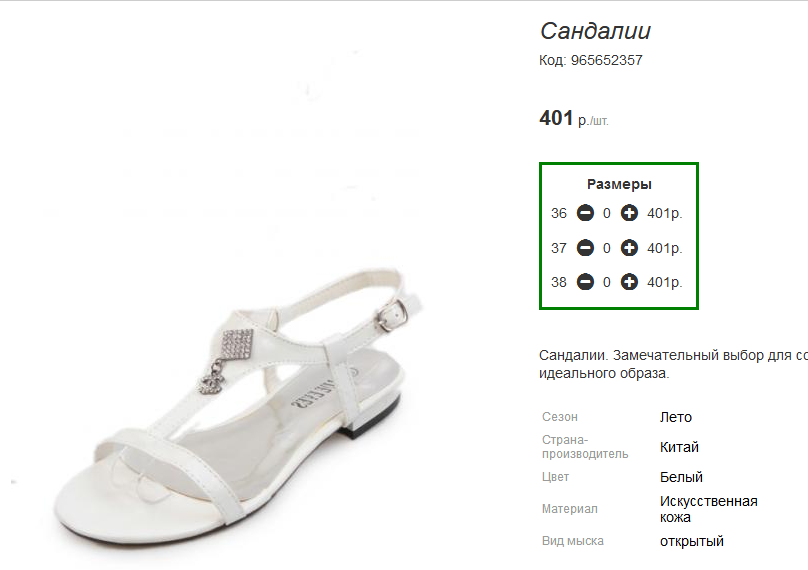Click the size 36 label
This screenshot has height=570, width=808.
559,213
